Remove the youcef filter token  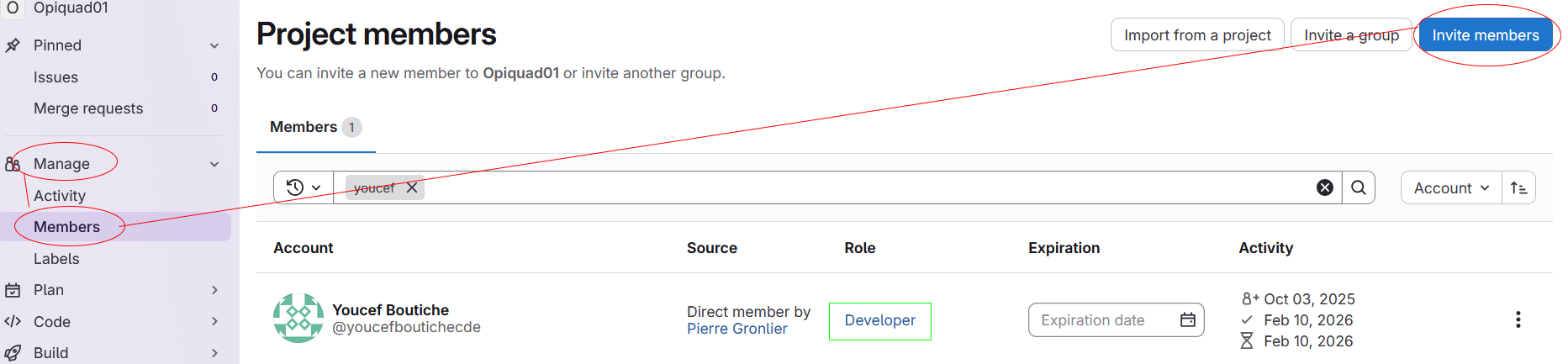412,187
